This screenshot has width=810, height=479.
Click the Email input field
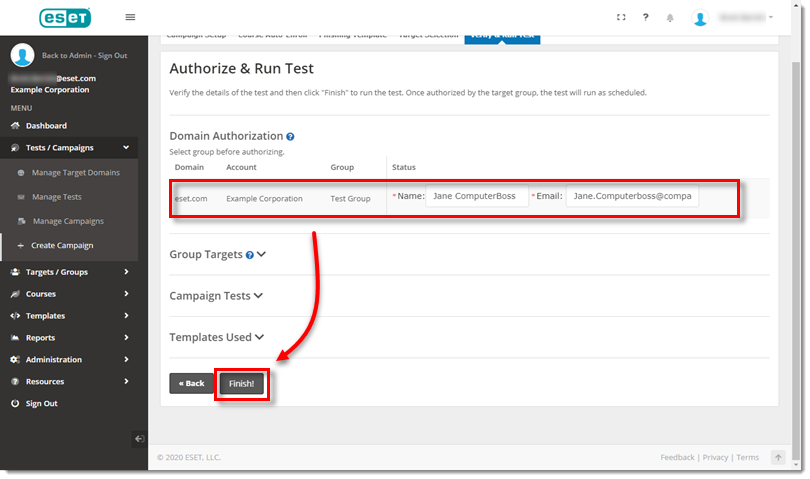632,197
